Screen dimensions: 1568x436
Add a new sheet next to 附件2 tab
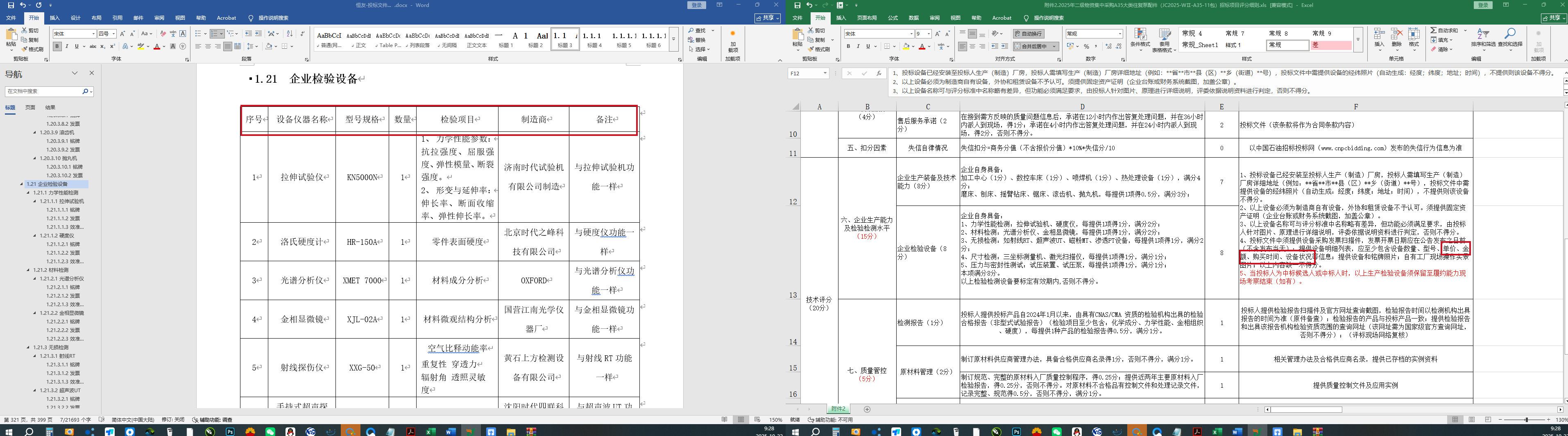(x=867, y=409)
